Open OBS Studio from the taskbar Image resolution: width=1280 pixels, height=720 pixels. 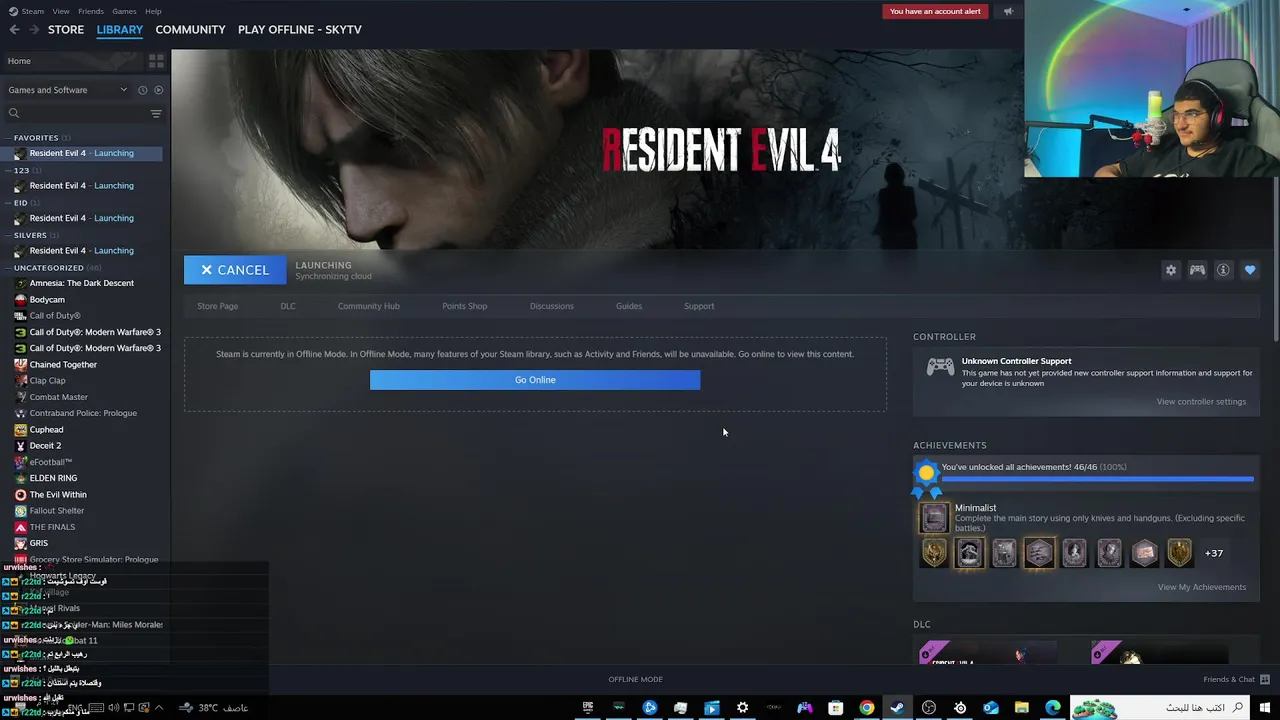pos(929,708)
